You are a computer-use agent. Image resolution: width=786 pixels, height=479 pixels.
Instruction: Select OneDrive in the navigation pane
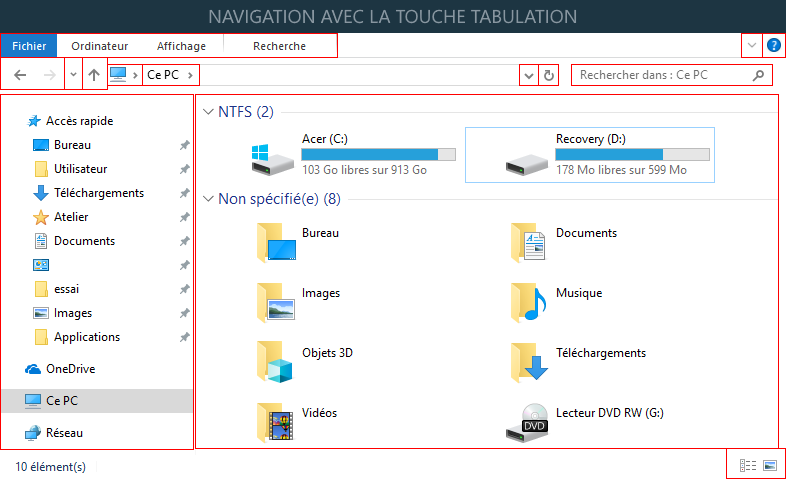coord(70,369)
